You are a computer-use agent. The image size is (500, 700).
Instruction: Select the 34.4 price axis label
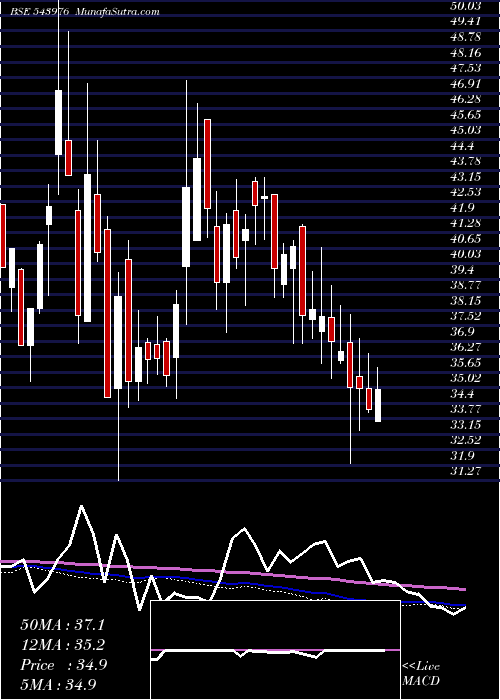click(462, 394)
